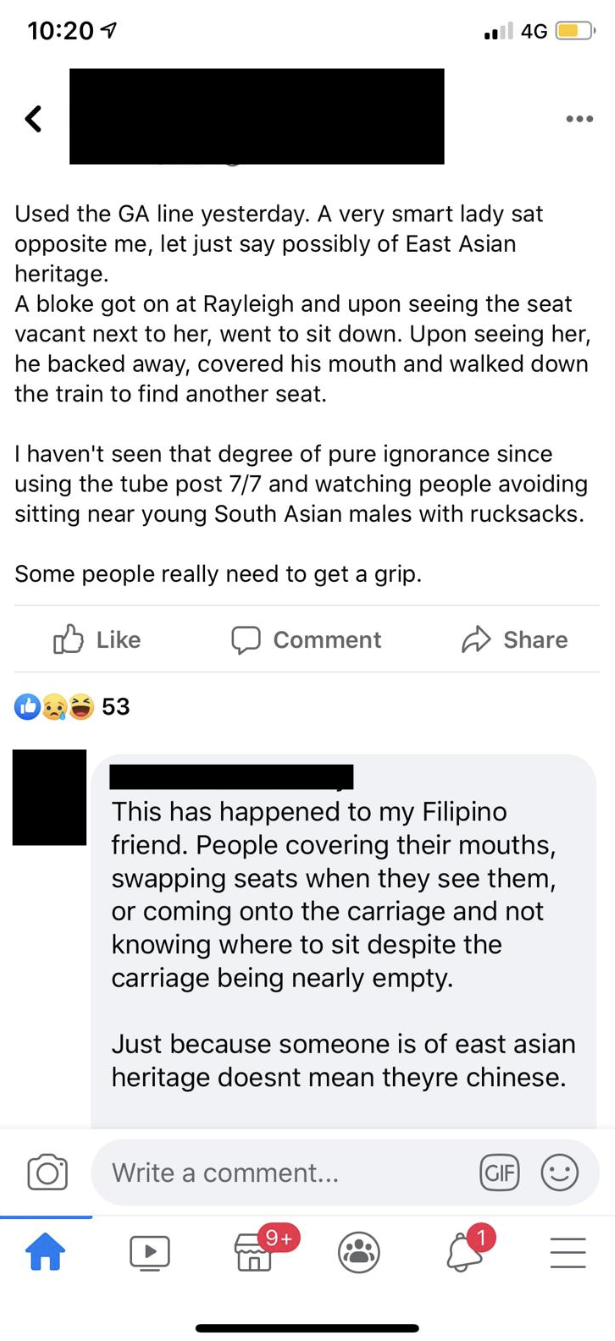Go to the Home feed tab
Image resolution: width=615 pixels, height=1341 pixels.
click(44, 1251)
